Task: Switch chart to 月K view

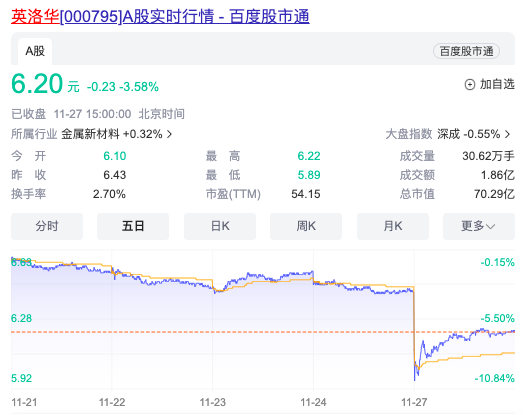Action: click(393, 226)
